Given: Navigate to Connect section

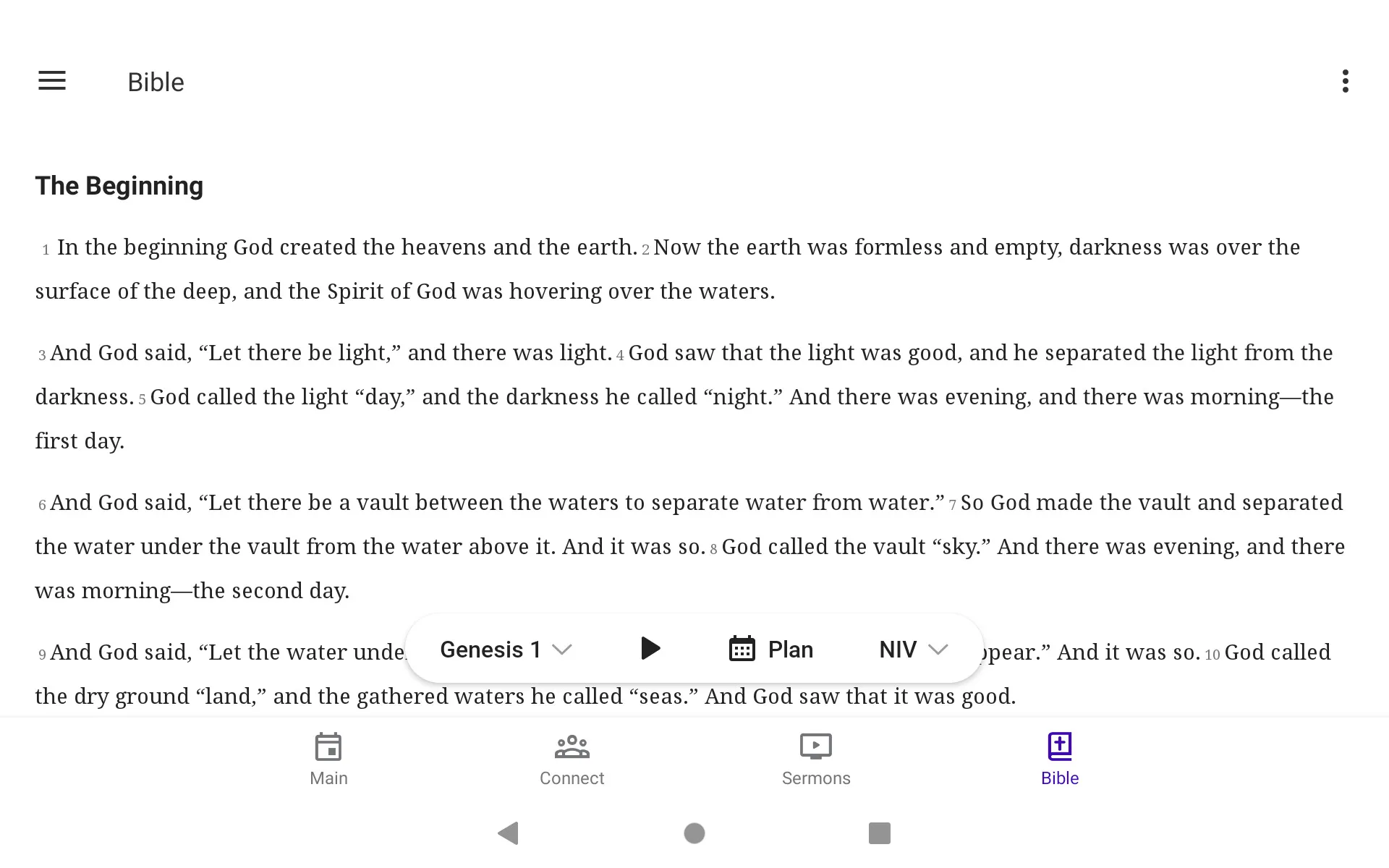Looking at the screenshot, I should tap(570, 757).
